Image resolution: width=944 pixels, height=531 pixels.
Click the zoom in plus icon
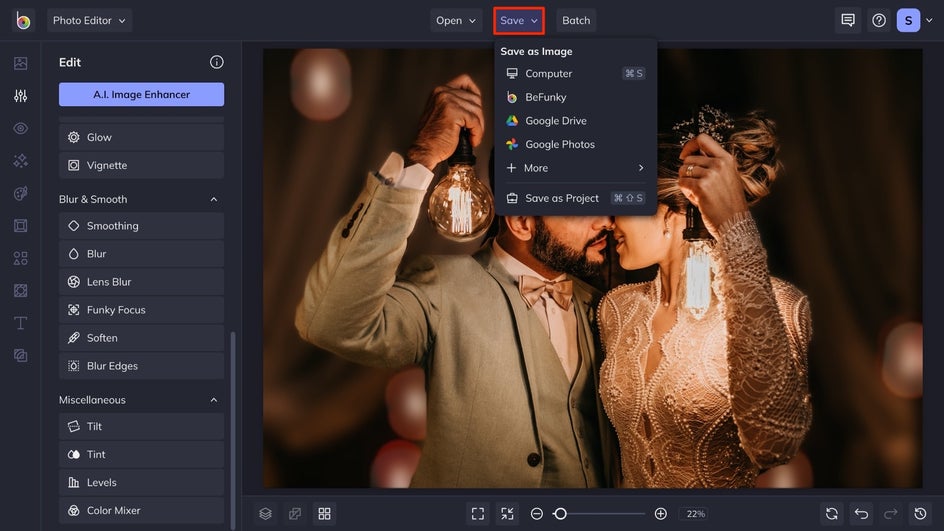tap(660, 513)
